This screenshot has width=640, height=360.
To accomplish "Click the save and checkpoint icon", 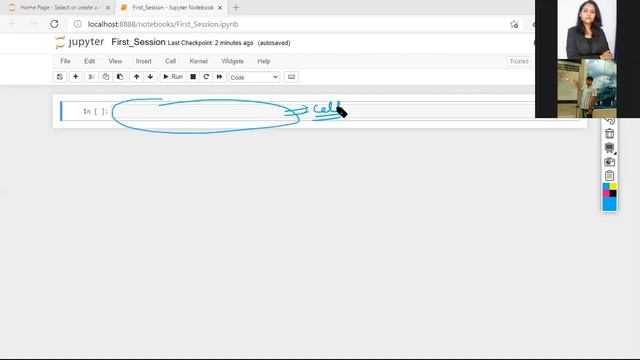I will (x=60, y=77).
